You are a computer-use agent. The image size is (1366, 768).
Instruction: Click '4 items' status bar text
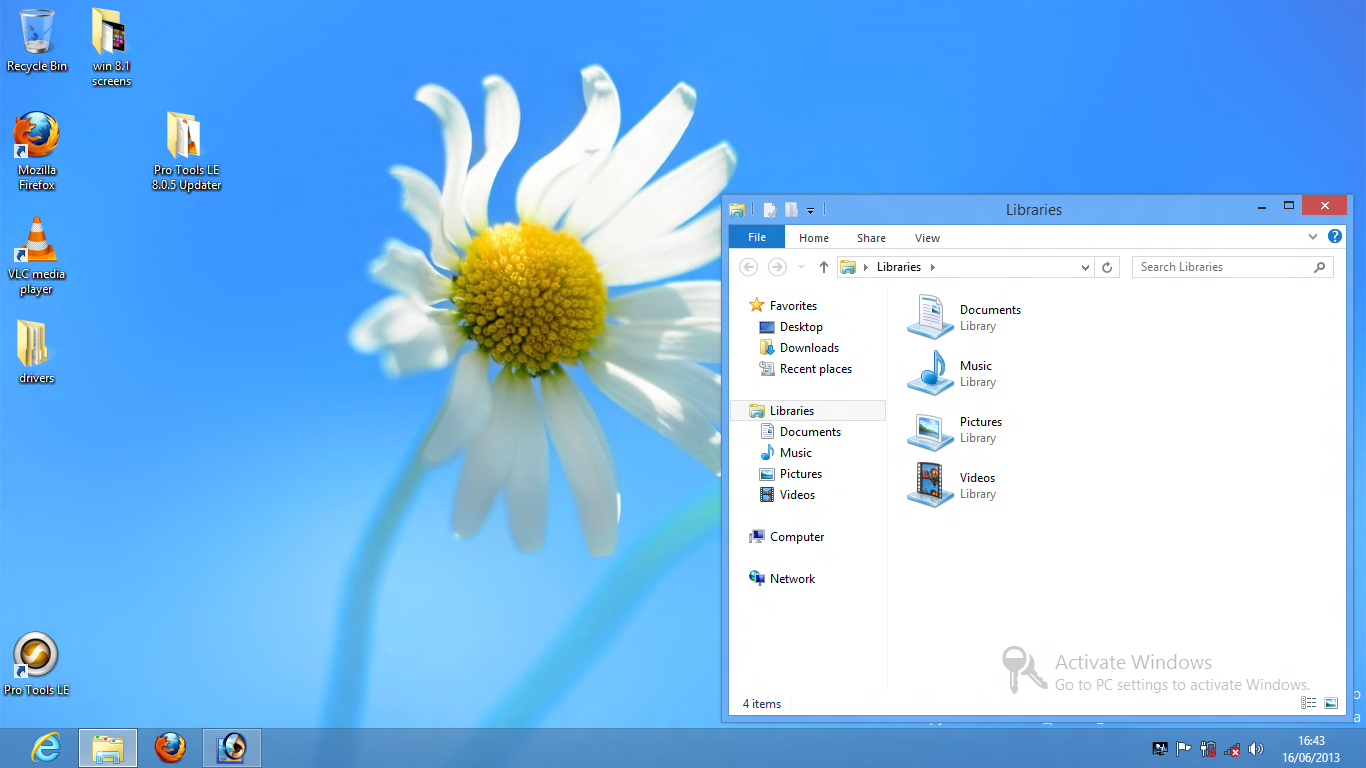pyautogui.click(x=762, y=704)
